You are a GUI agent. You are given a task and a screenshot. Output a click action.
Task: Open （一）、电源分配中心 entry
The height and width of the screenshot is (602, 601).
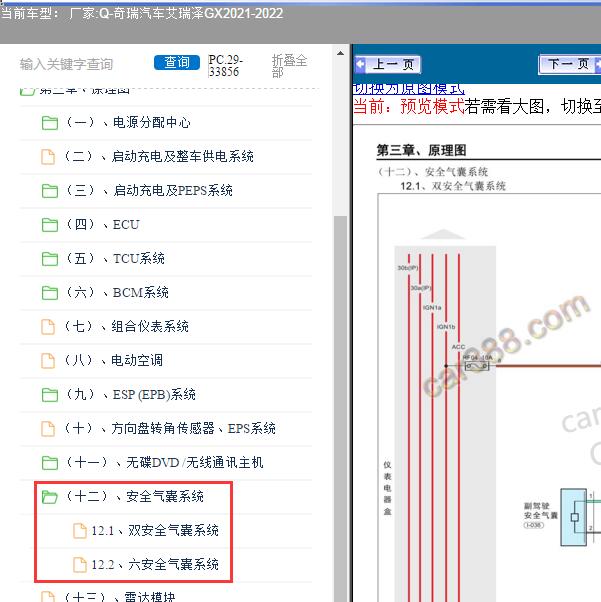click(128, 122)
